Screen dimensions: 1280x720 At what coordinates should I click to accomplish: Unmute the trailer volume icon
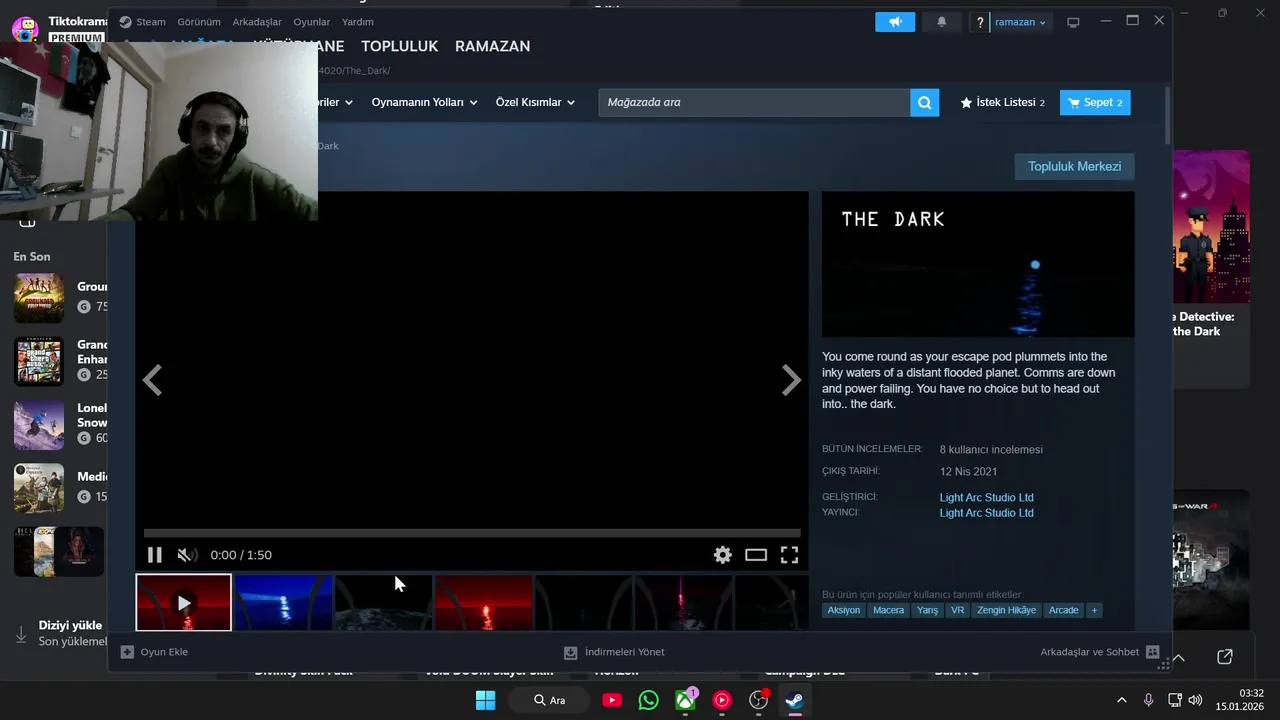pyautogui.click(x=186, y=555)
